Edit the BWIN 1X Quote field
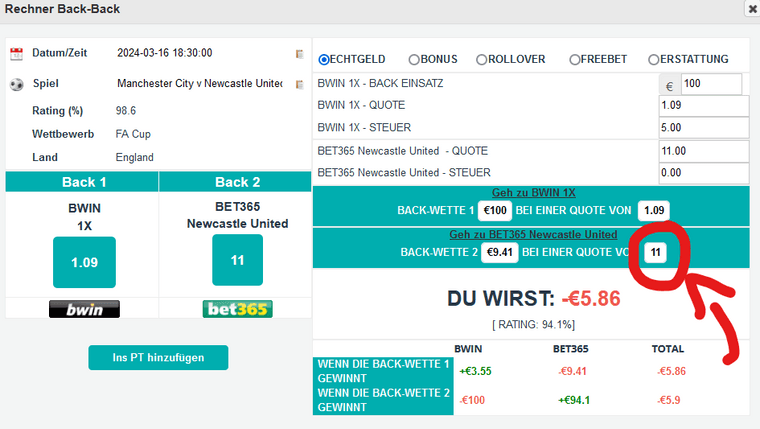 [704, 106]
